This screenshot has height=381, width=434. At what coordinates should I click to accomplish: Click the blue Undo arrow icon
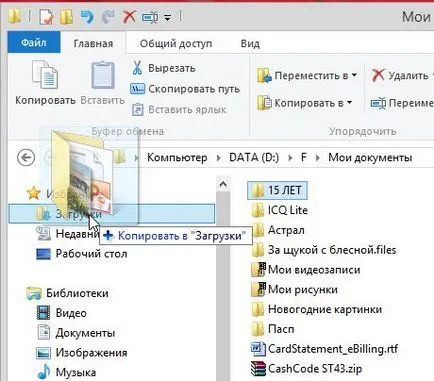87,16
